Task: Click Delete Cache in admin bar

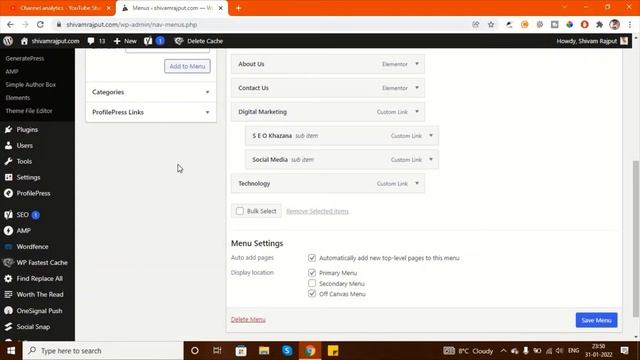Action: 199,41
